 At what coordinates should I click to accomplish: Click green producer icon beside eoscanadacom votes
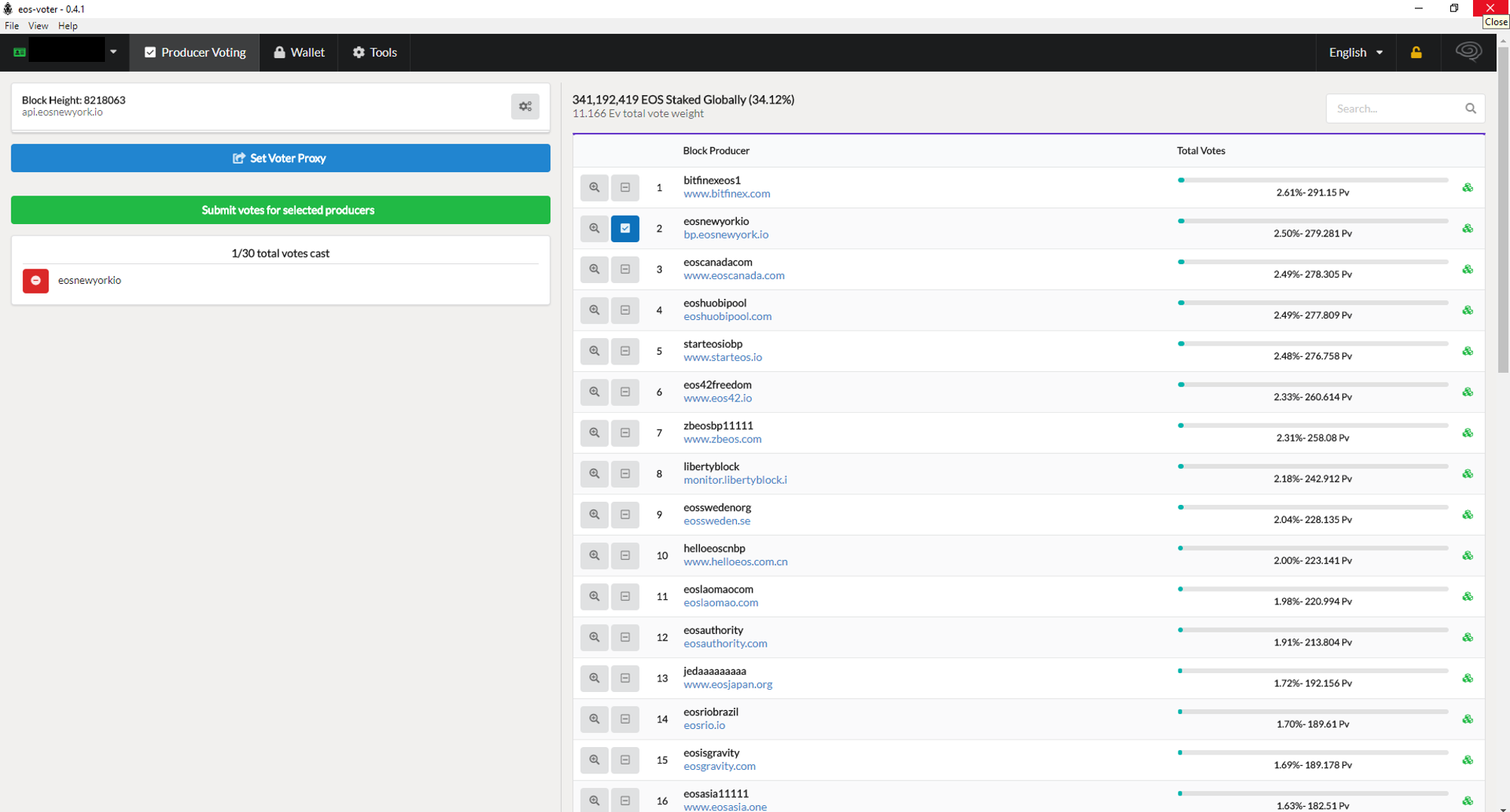1468,269
